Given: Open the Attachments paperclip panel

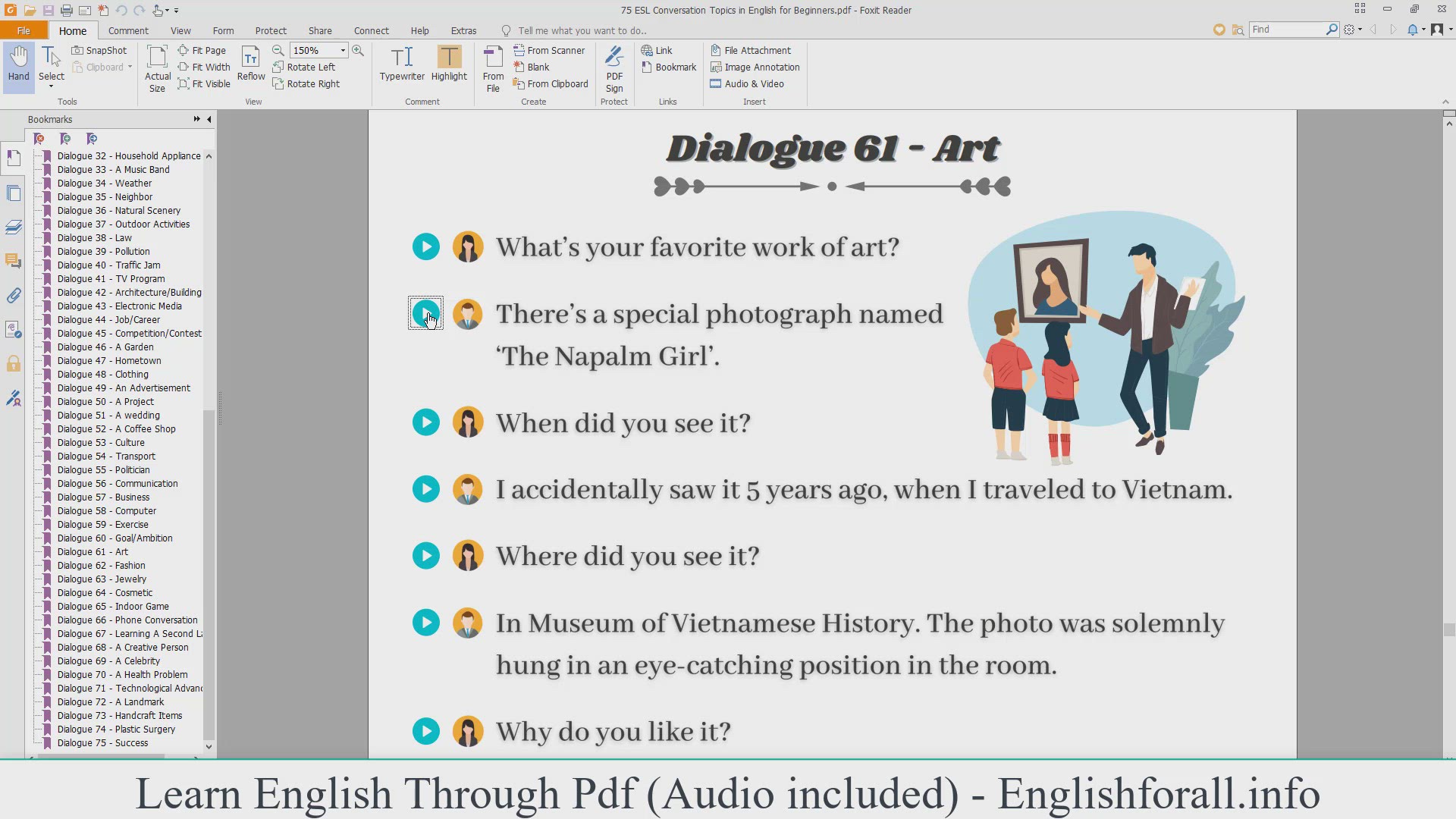Looking at the screenshot, I should point(14,295).
